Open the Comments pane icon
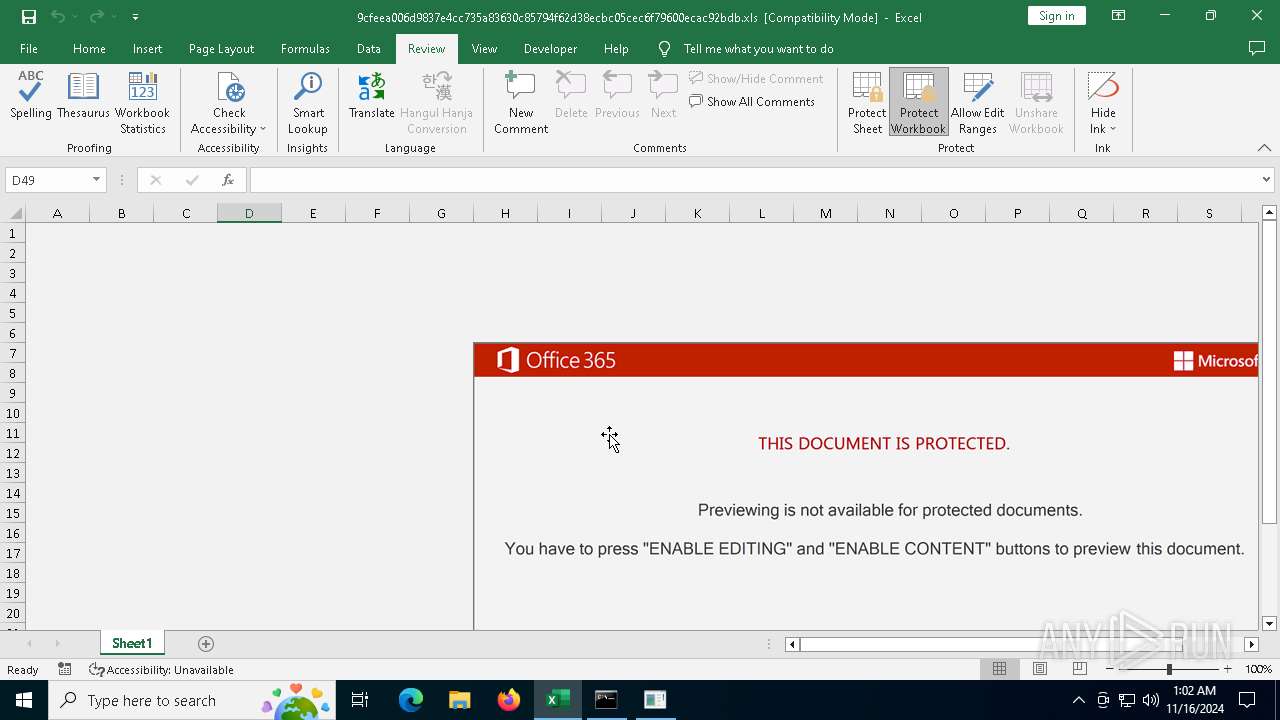This screenshot has width=1280, height=720. 1257,48
